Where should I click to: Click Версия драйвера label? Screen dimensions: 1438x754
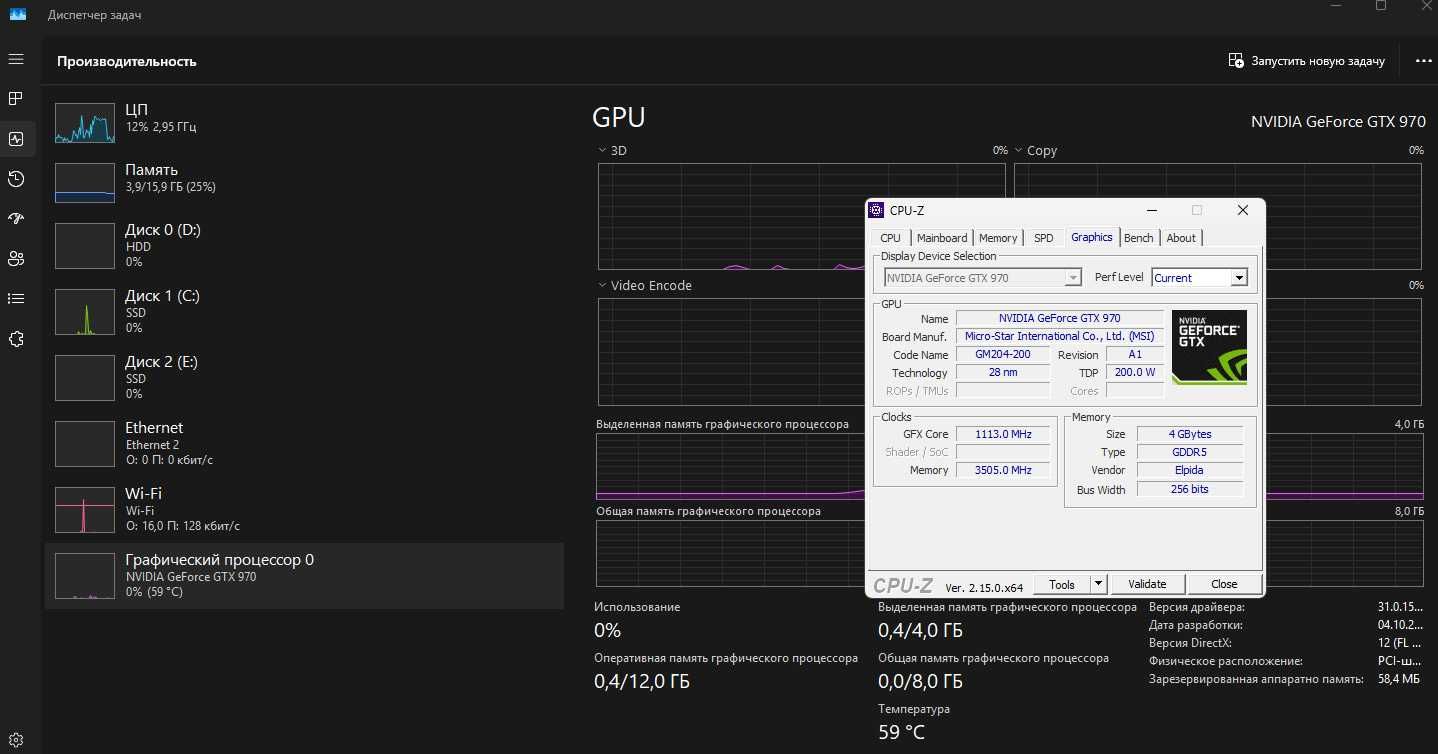click(1197, 607)
